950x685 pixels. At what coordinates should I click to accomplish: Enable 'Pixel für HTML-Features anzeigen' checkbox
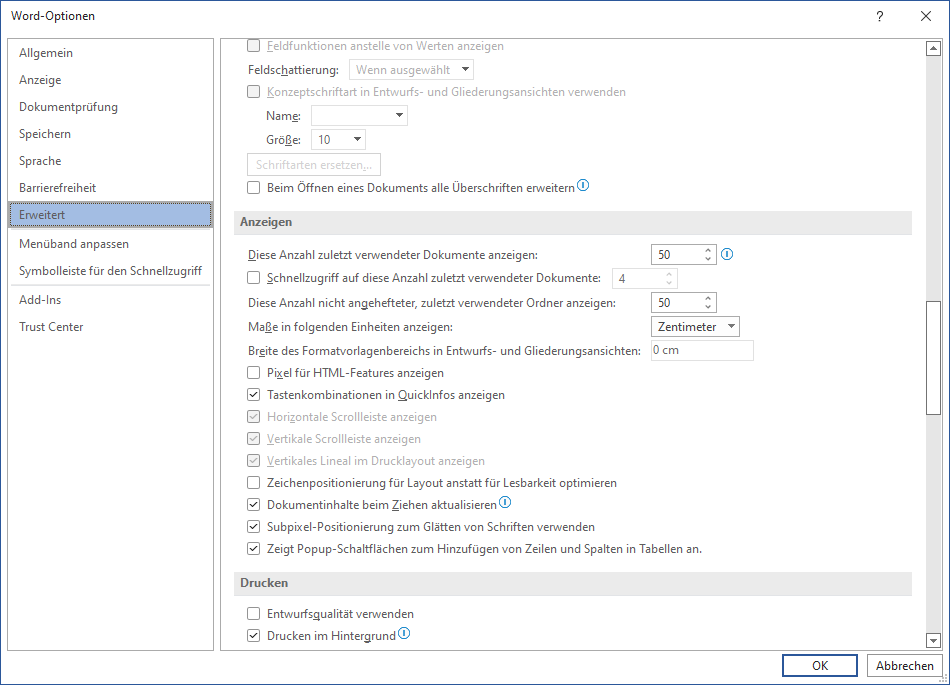[254, 373]
